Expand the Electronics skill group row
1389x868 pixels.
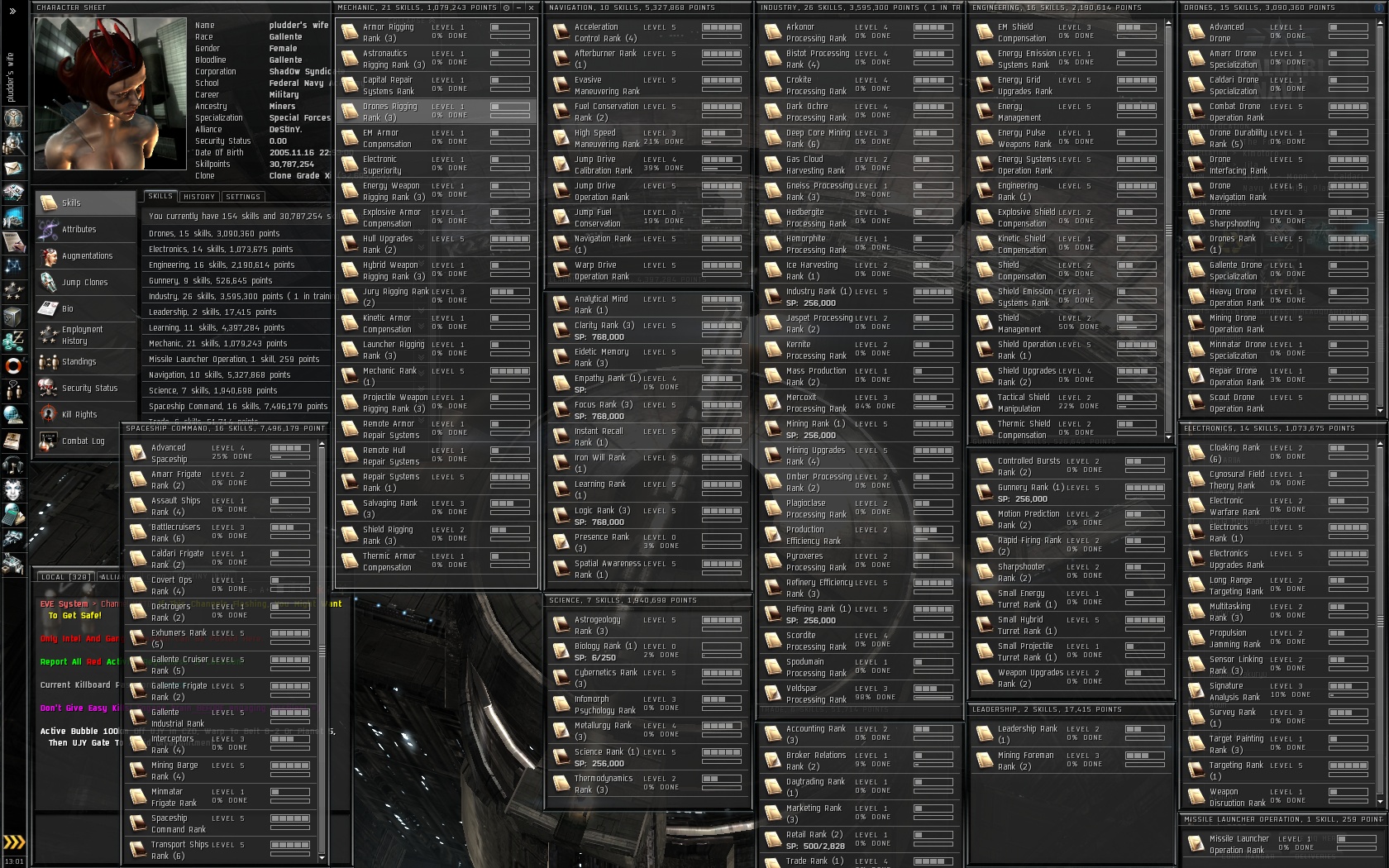pyautogui.click(x=237, y=249)
